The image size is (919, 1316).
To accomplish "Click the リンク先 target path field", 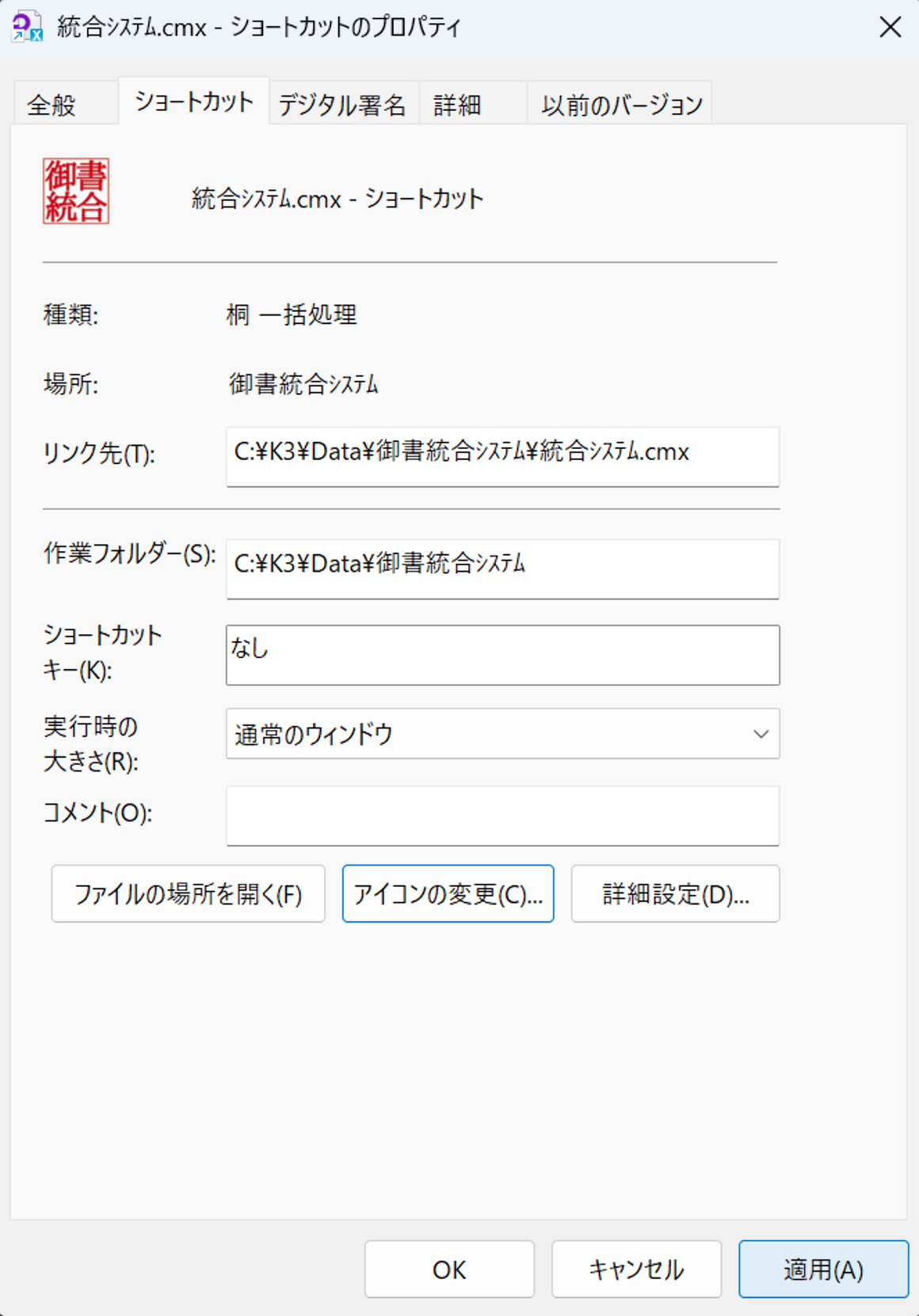I will 502,456.
